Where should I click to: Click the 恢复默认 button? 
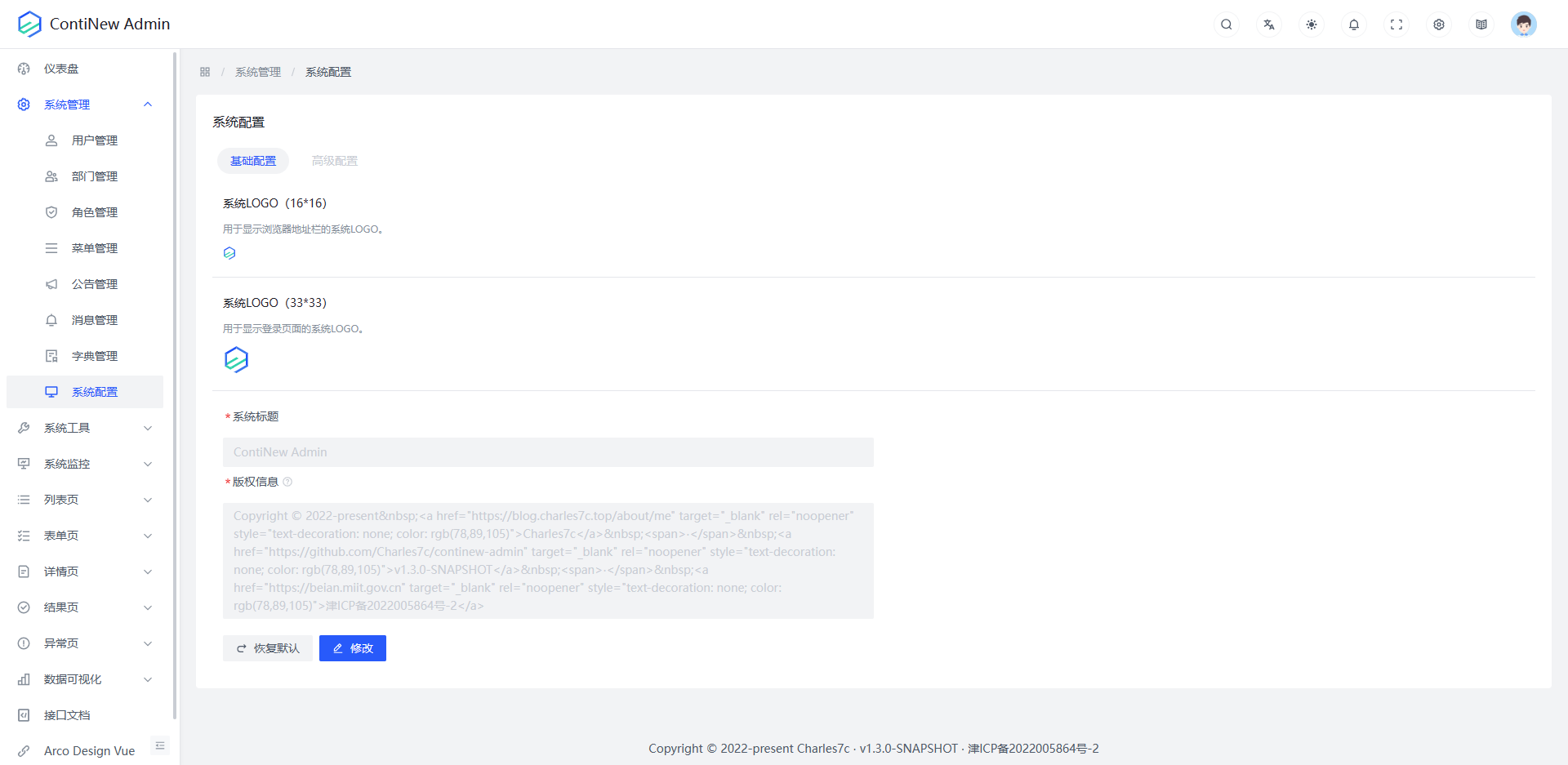pos(268,648)
